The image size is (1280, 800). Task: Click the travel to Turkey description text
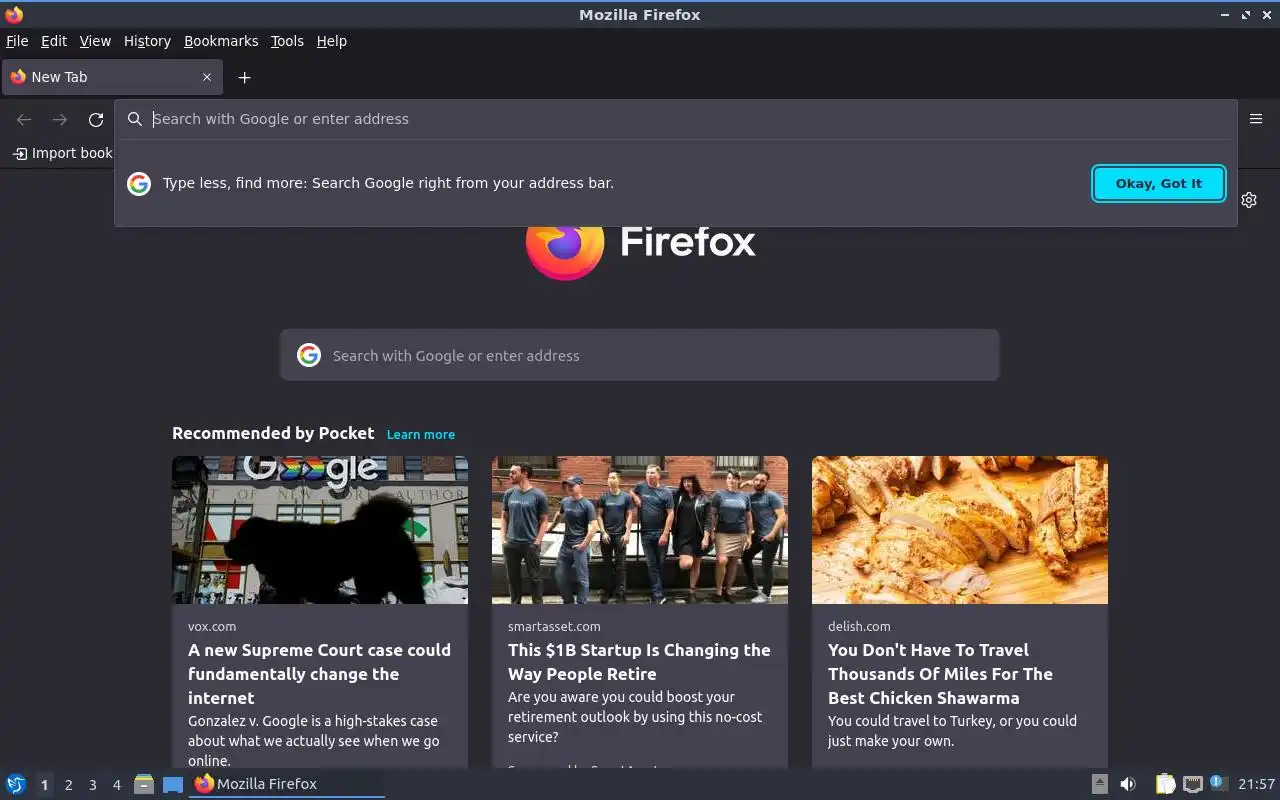coord(952,731)
